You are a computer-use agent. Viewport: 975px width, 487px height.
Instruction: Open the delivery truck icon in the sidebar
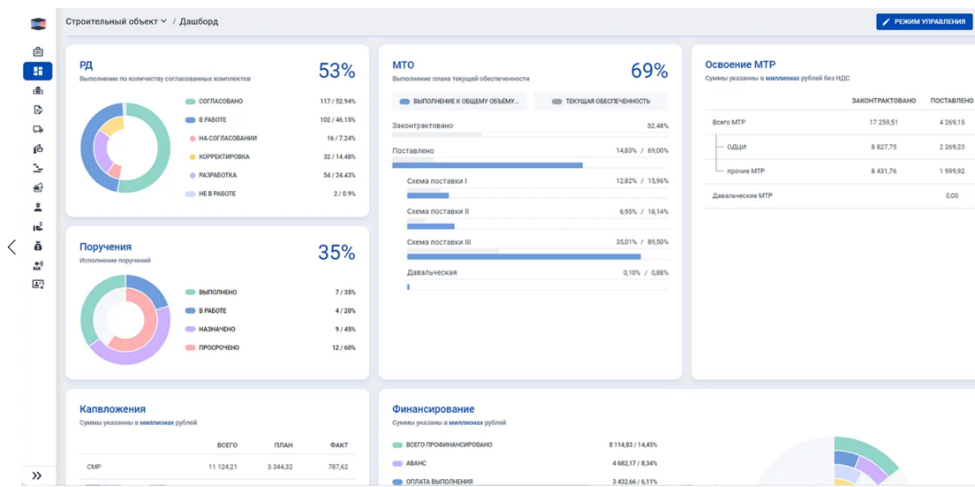(38, 129)
